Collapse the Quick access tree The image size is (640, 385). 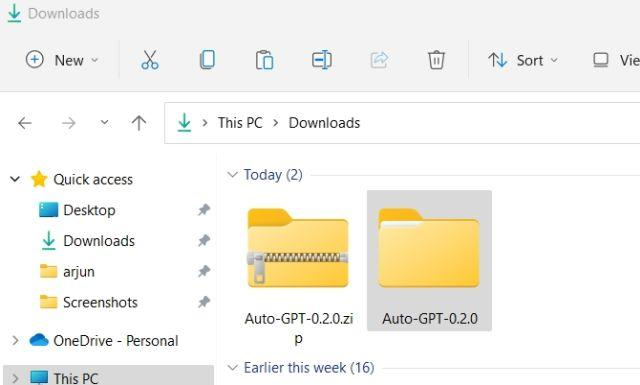coord(15,179)
